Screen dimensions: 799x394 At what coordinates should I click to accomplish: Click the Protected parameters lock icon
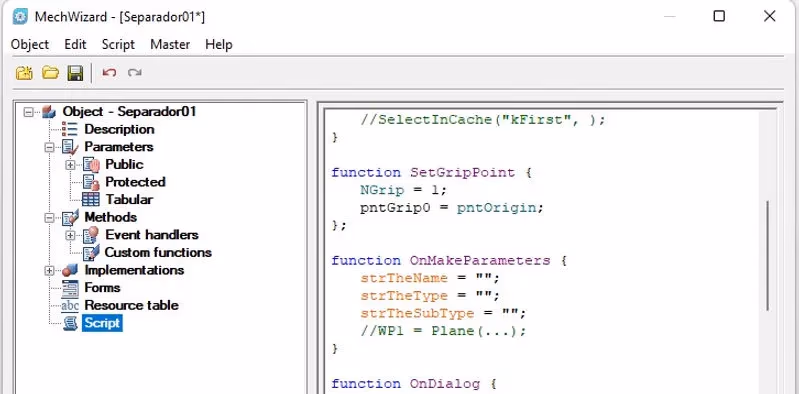click(91, 182)
